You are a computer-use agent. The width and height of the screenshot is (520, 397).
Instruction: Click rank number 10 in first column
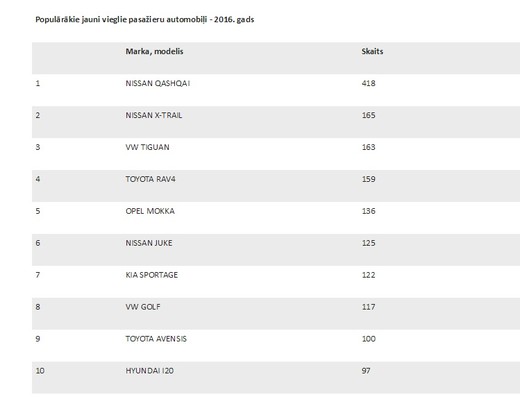tap(40, 371)
